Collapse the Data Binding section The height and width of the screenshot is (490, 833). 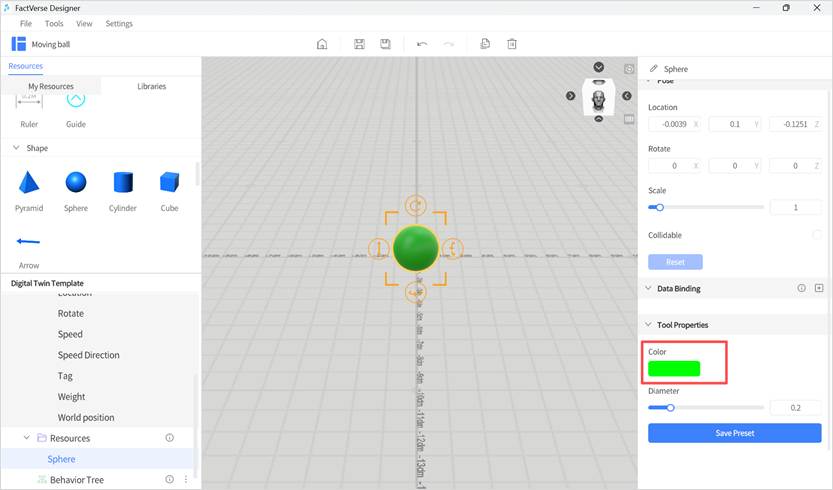(648, 288)
